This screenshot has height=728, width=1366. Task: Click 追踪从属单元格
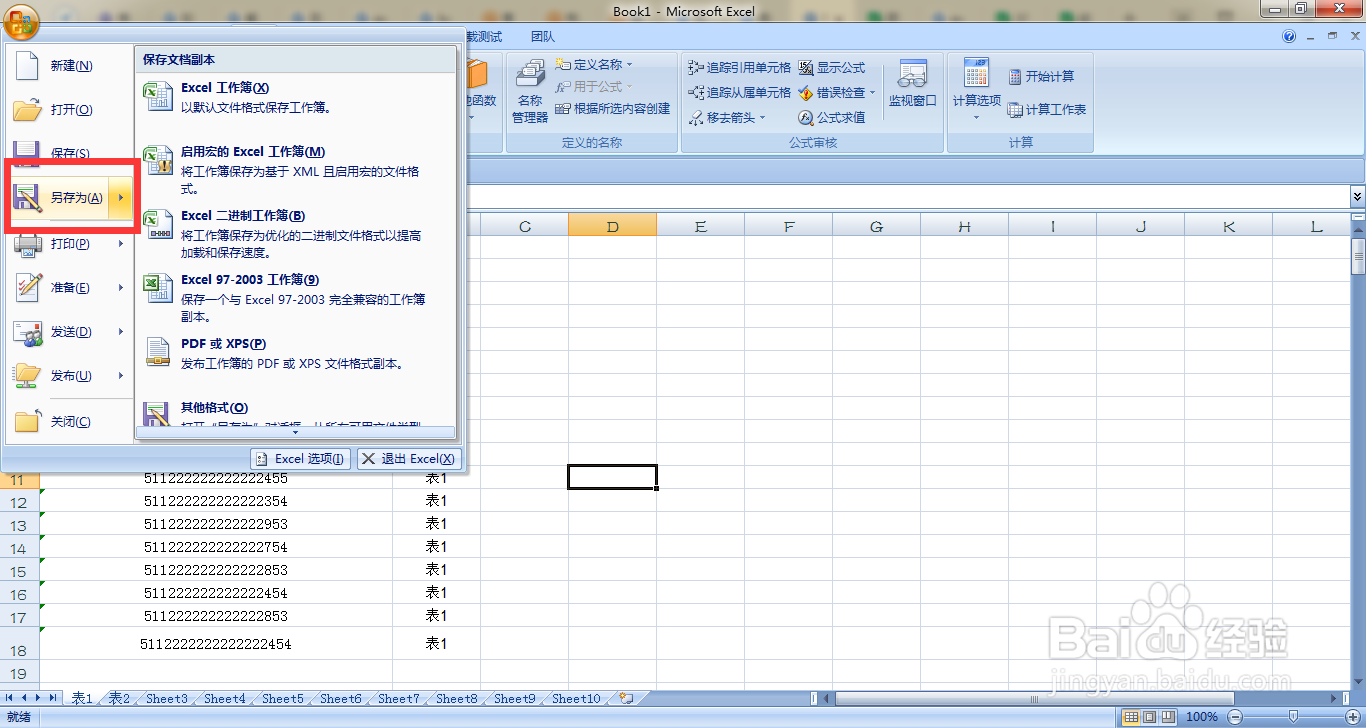[x=739, y=93]
